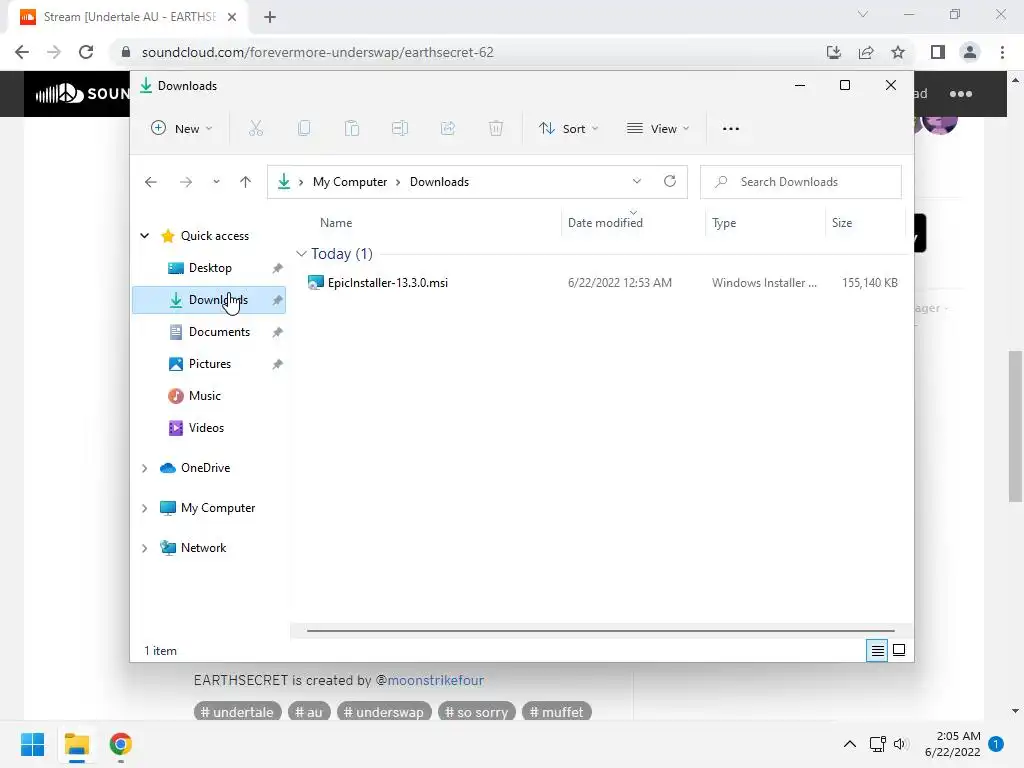The image size is (1024, 768).
Task: Switch to details view layout icon
Action: point(877,650)
